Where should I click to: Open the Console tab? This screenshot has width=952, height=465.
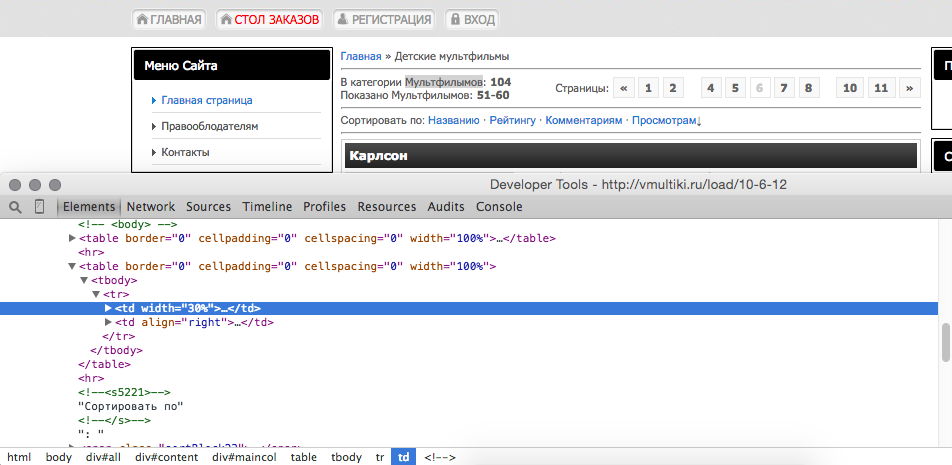coord(498,207)
